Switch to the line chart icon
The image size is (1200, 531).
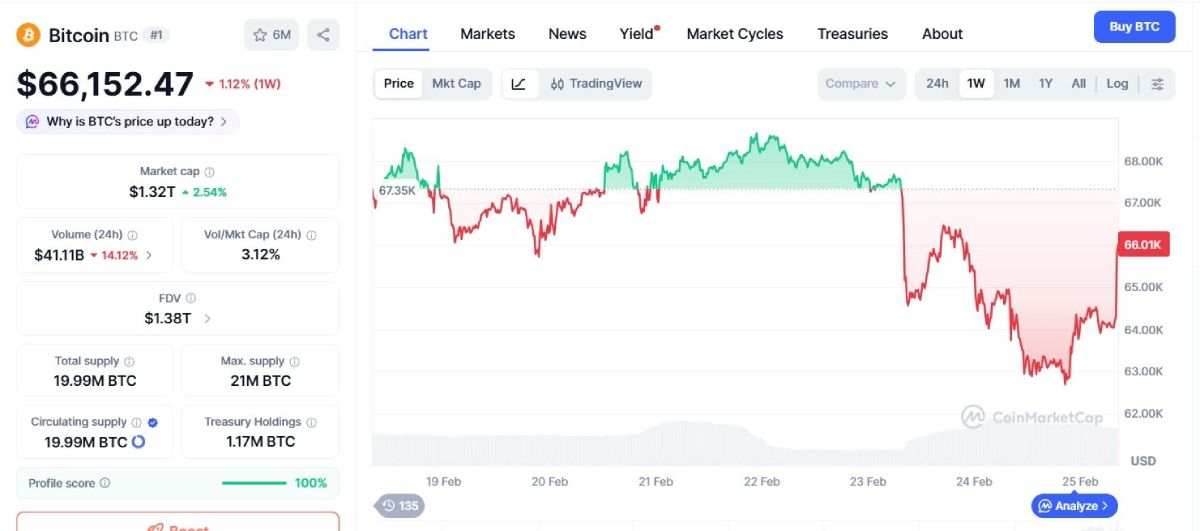(x=519, y=84)
